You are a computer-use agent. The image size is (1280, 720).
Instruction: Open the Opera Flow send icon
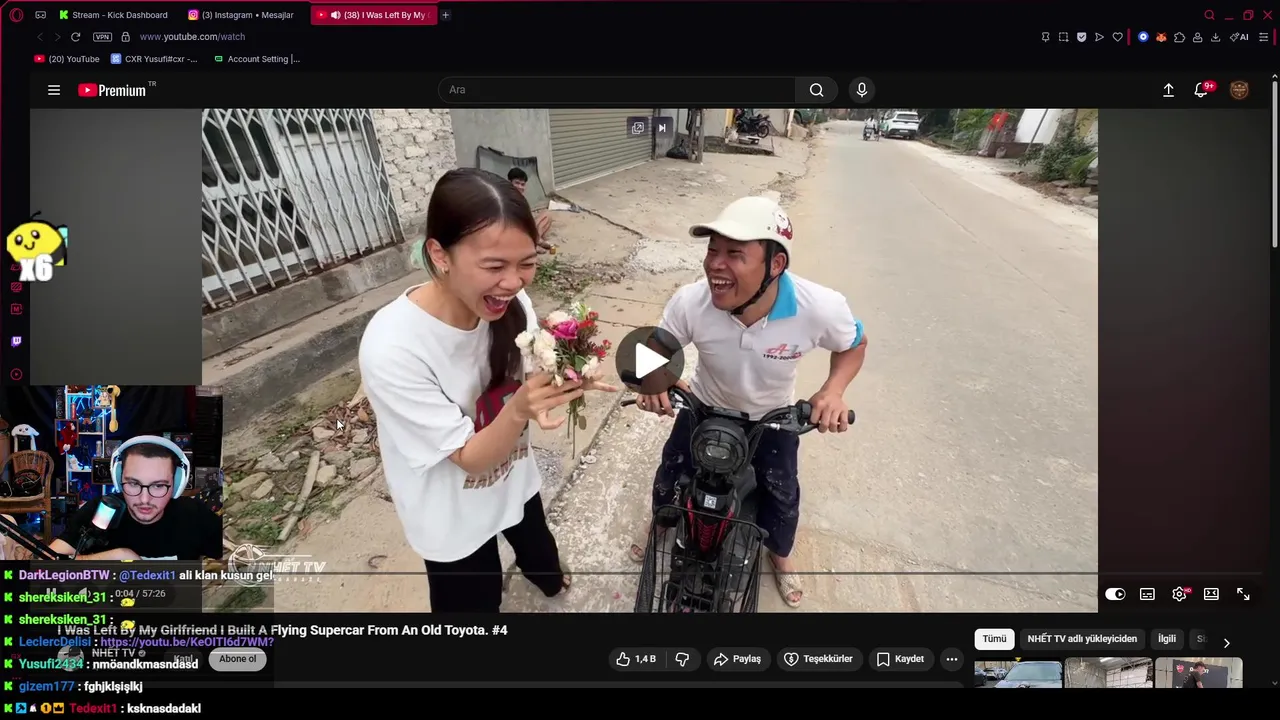point(1099,37)
